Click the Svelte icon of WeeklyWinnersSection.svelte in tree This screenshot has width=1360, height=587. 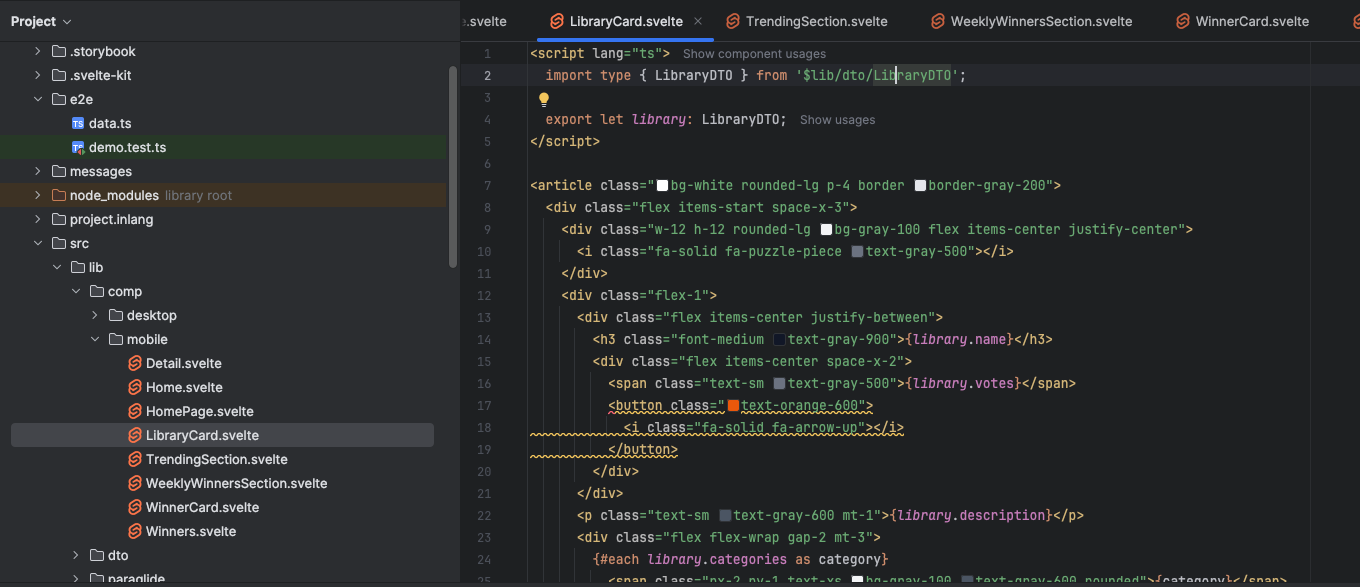(x=135, y=483)
